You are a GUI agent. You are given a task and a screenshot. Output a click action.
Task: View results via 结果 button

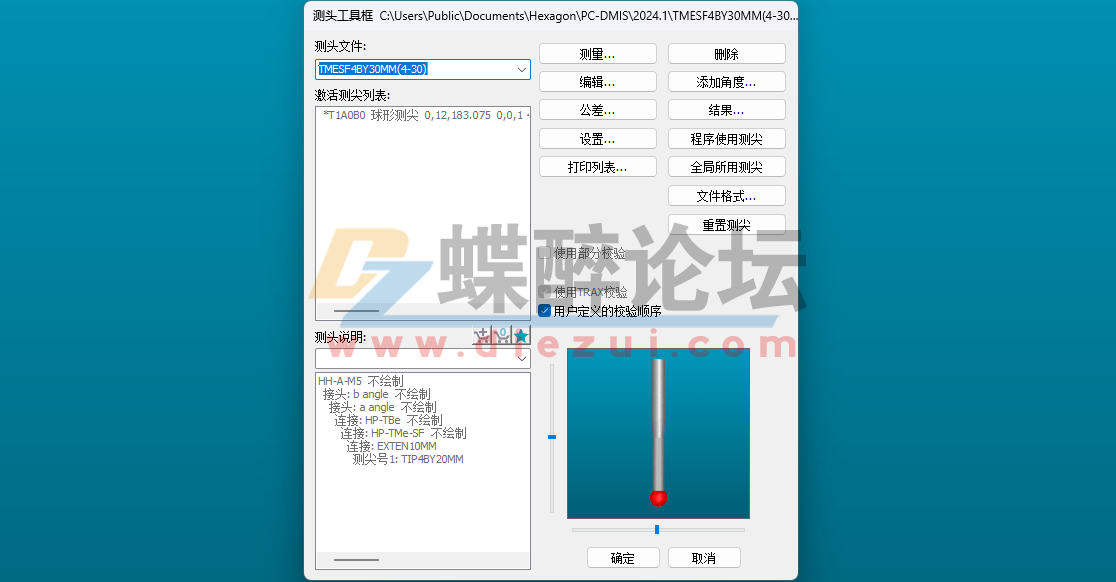point(726,109)
